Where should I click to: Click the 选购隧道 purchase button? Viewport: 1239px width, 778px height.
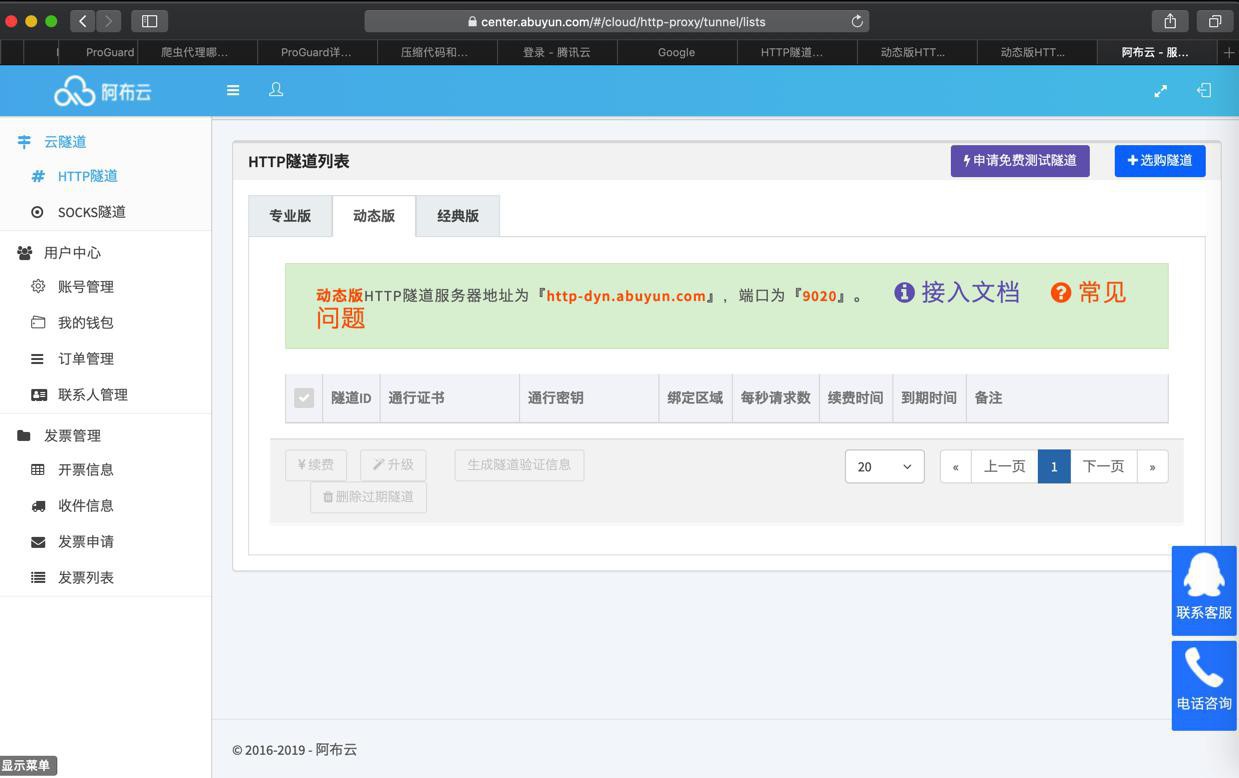point(1160,161)
